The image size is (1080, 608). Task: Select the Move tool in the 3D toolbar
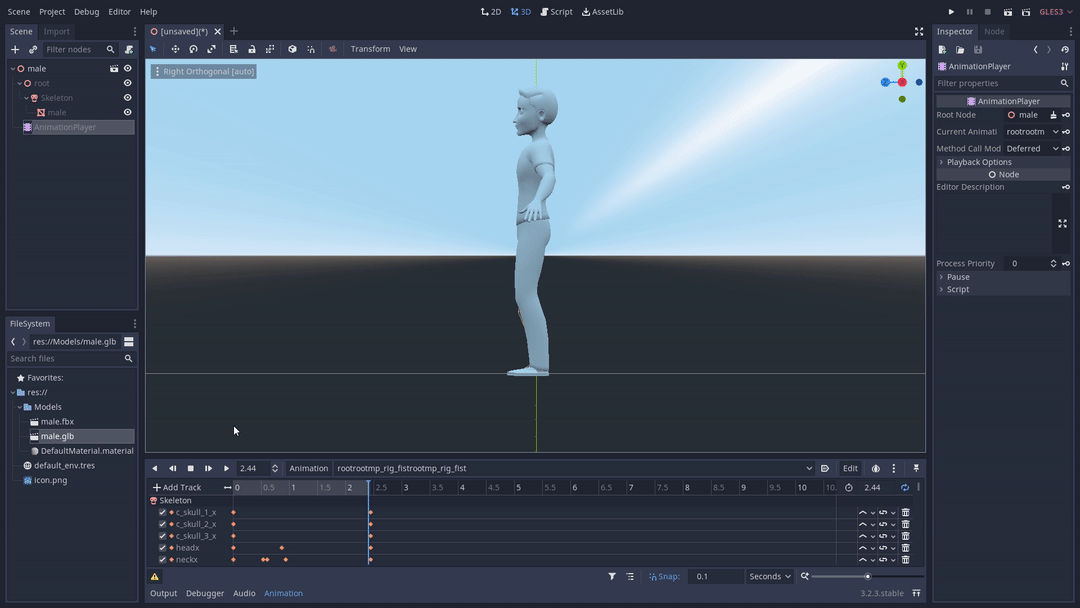coord(175,48)
